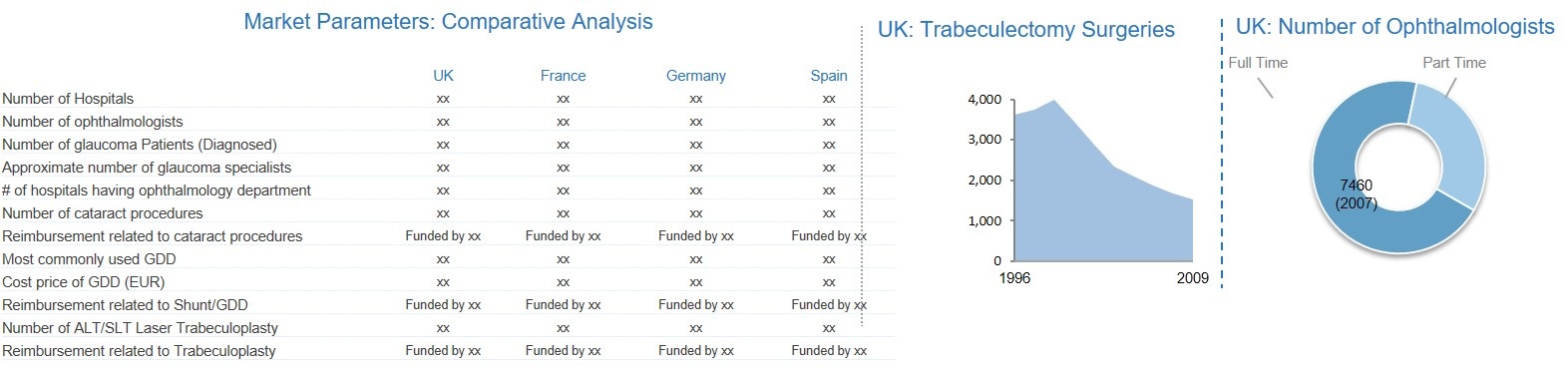This screenshot has width=1568, height=369.
Task: Select the Cost price of GDD (EUR) row
Action: click(x=448, y=282)
